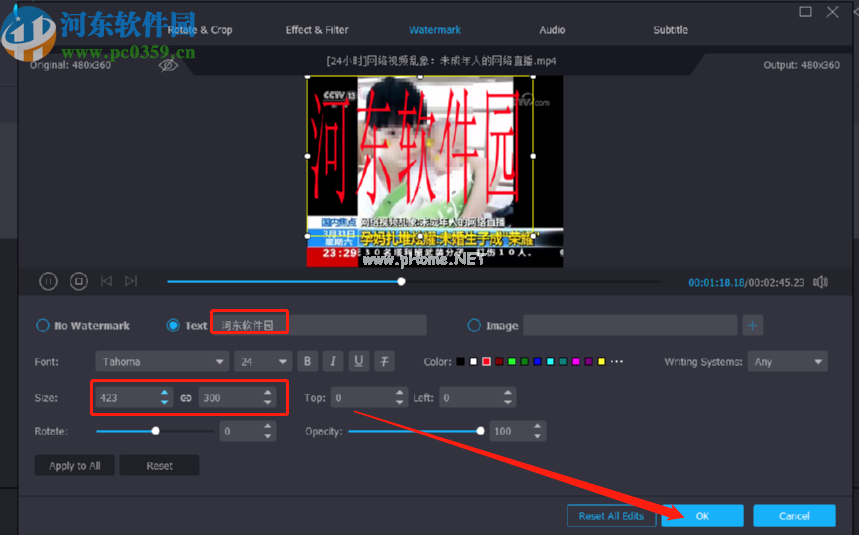Pick the bright green color swatch

tap(512, 361)
